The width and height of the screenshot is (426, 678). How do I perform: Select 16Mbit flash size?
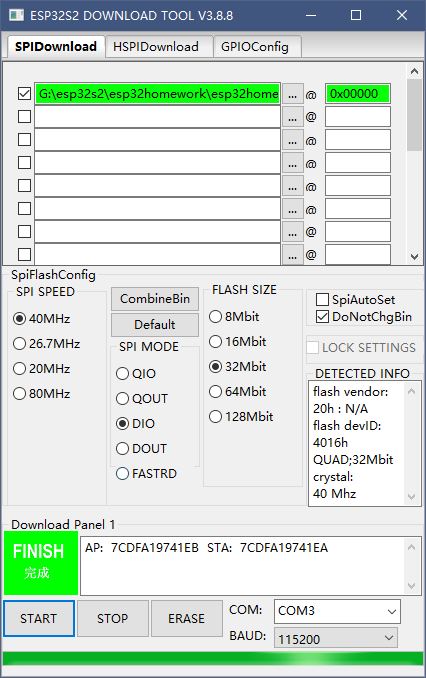[237, 342]
